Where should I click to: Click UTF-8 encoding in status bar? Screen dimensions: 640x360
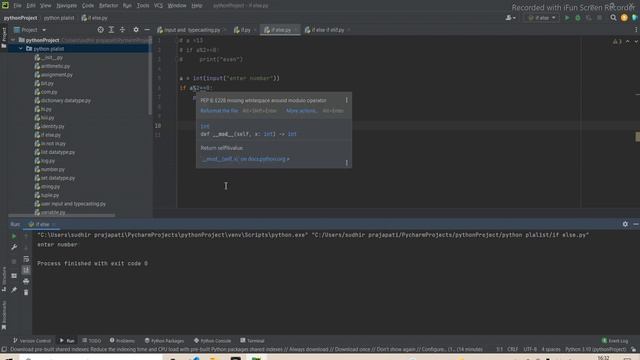pos(530,349)
